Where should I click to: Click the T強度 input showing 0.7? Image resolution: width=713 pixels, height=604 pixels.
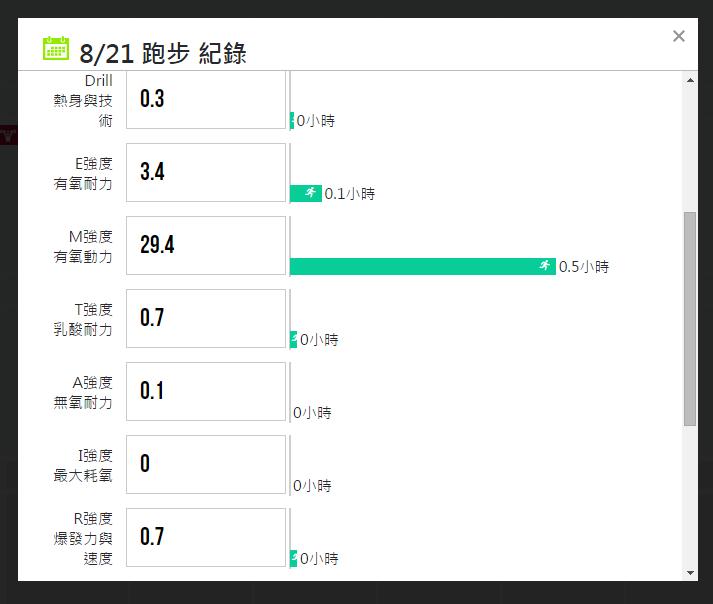[206, 318]
